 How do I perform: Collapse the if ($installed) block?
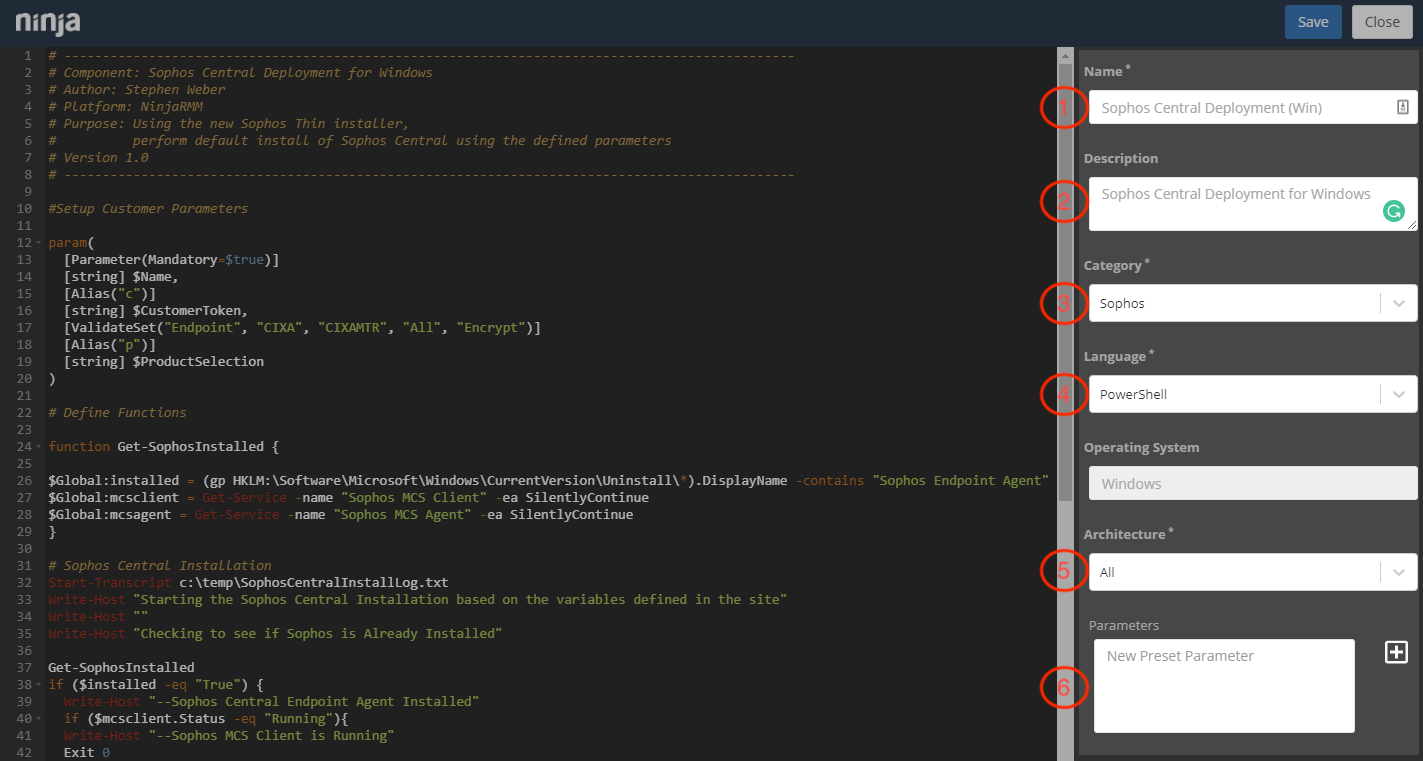point(40,685)
